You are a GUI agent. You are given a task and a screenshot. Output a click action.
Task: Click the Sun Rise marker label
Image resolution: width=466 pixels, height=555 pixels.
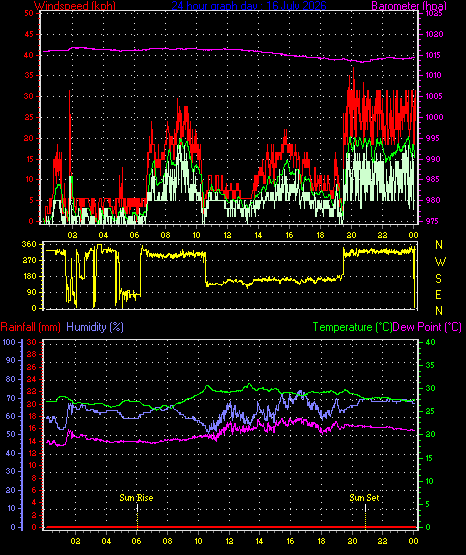tap(136, 498)
